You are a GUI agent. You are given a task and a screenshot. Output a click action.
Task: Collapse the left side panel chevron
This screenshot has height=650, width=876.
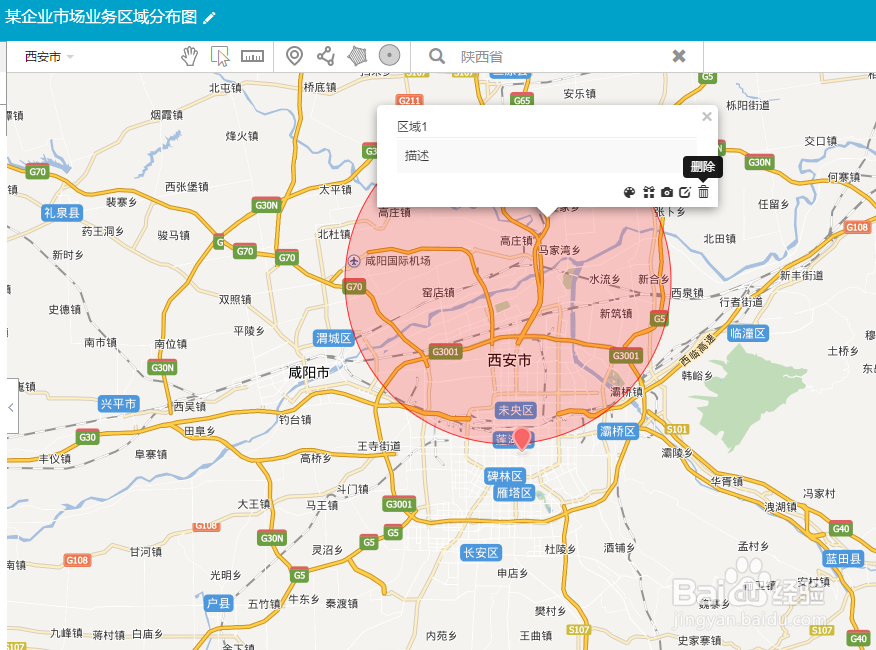point(8,407)
